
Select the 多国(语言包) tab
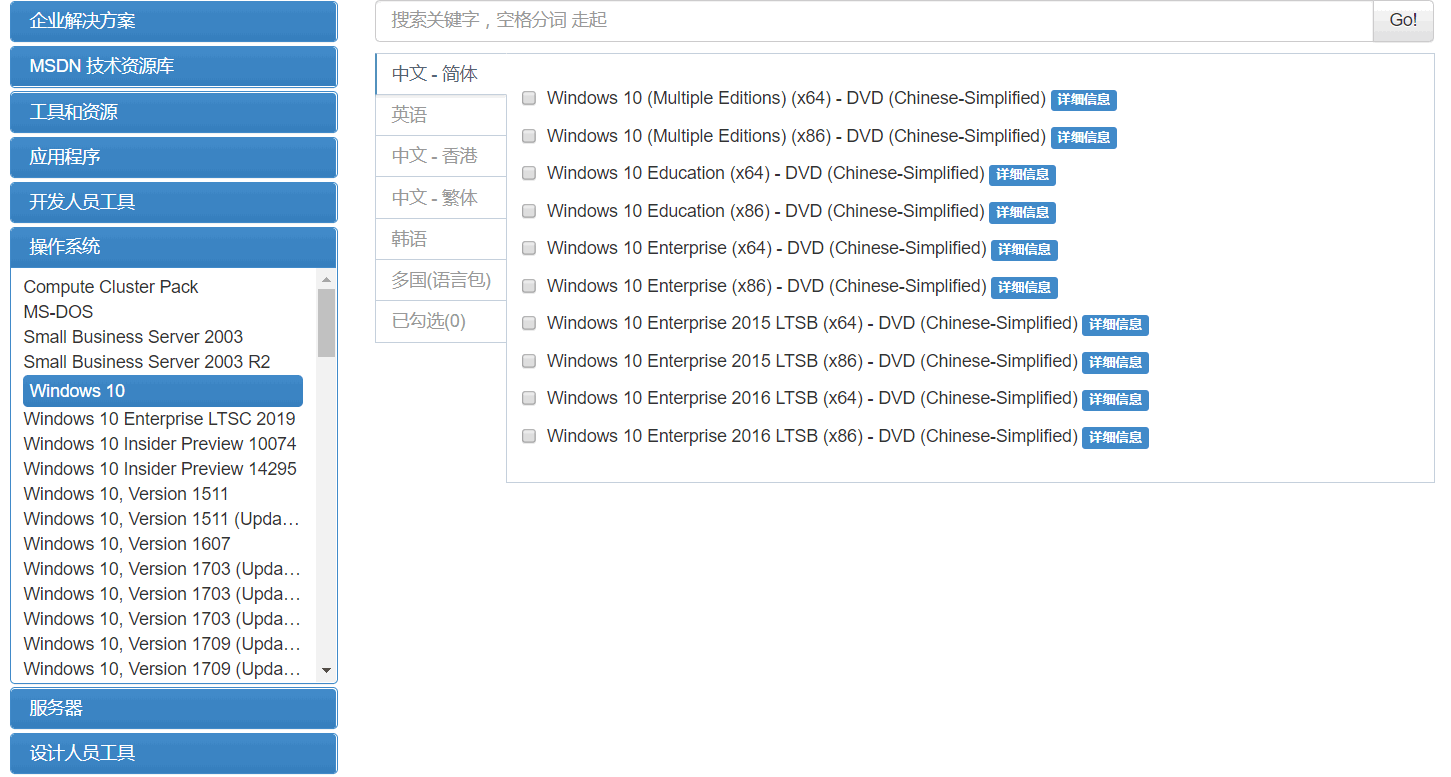441,280
